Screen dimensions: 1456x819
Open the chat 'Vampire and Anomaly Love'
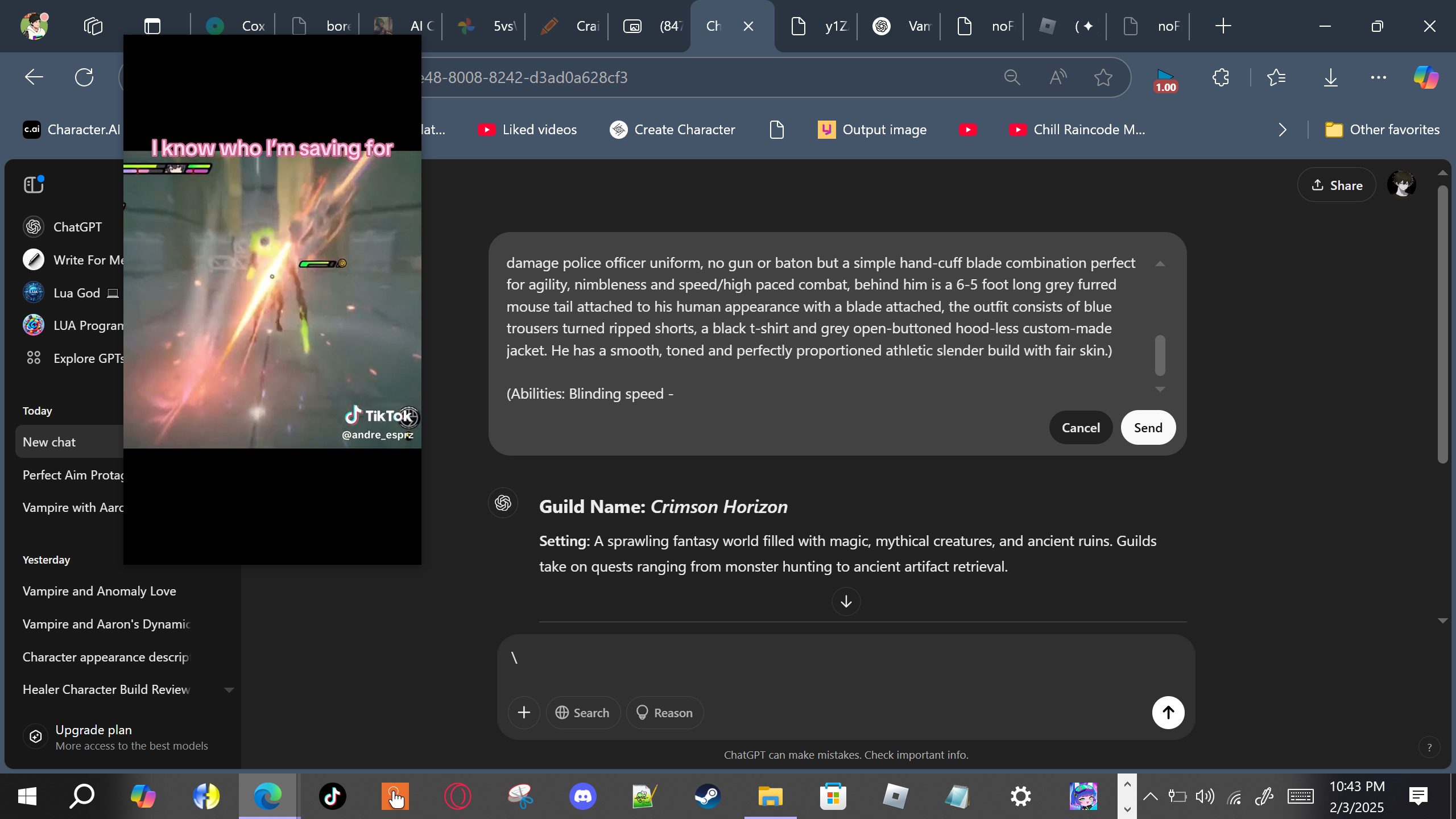coord(100,591)
